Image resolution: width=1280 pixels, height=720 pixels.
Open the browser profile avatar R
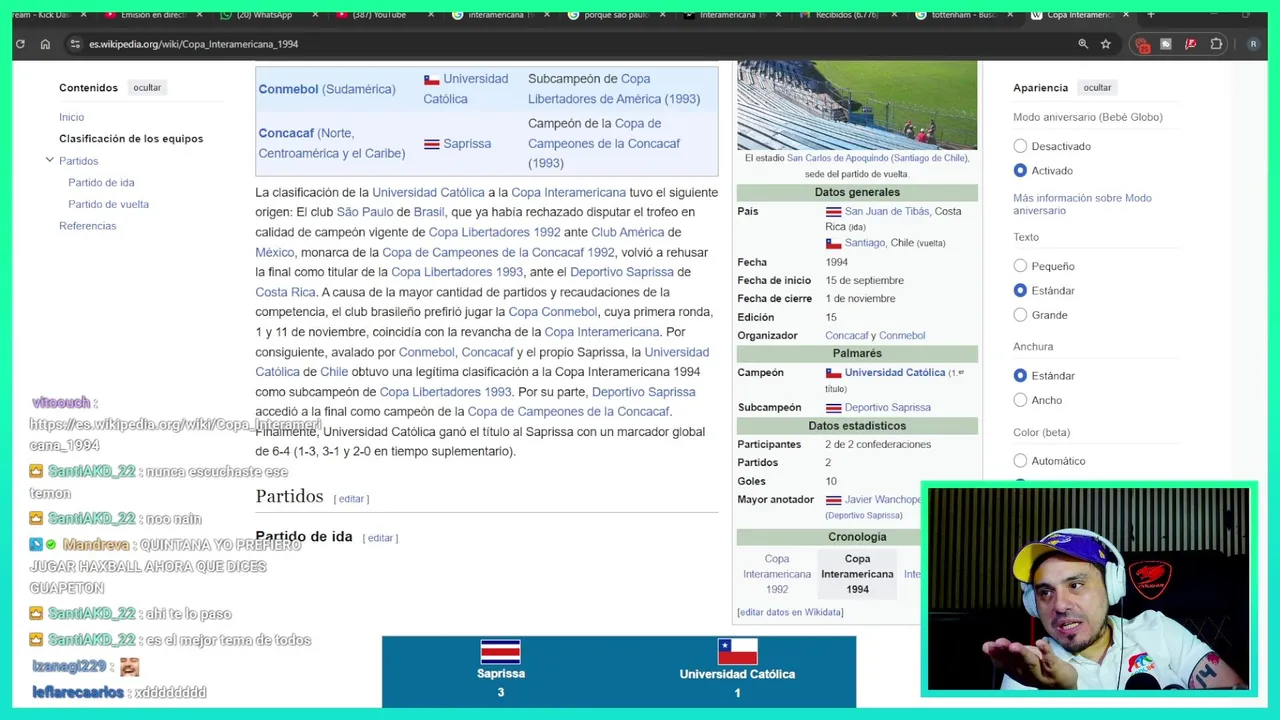pyautogui.click(x=1253, y=44)
